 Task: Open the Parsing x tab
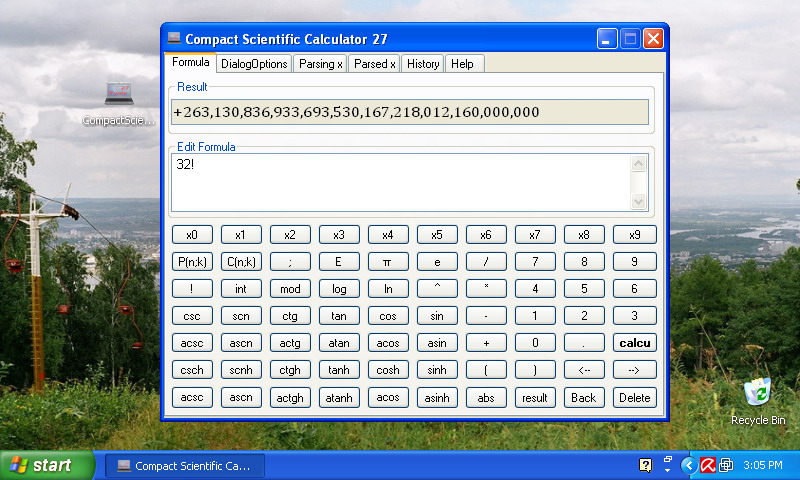(x=320, y=64)
